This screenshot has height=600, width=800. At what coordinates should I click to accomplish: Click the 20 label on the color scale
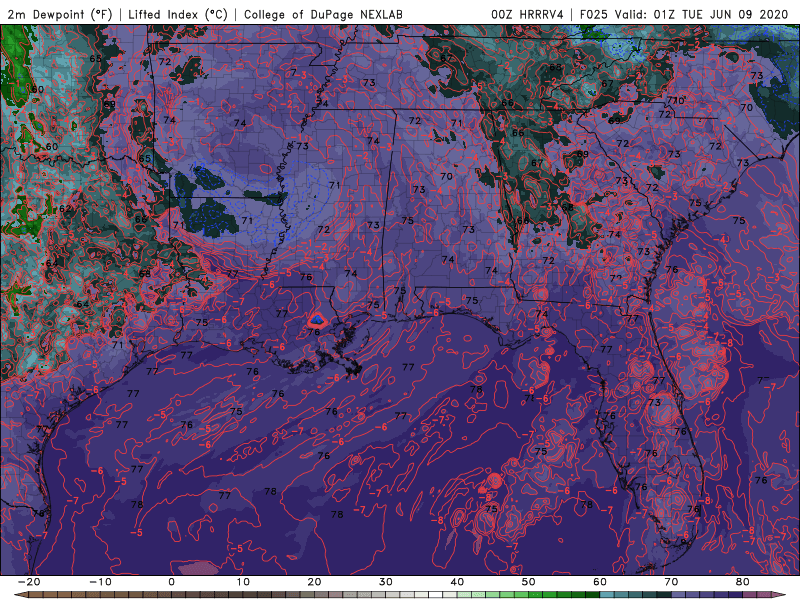314,582
